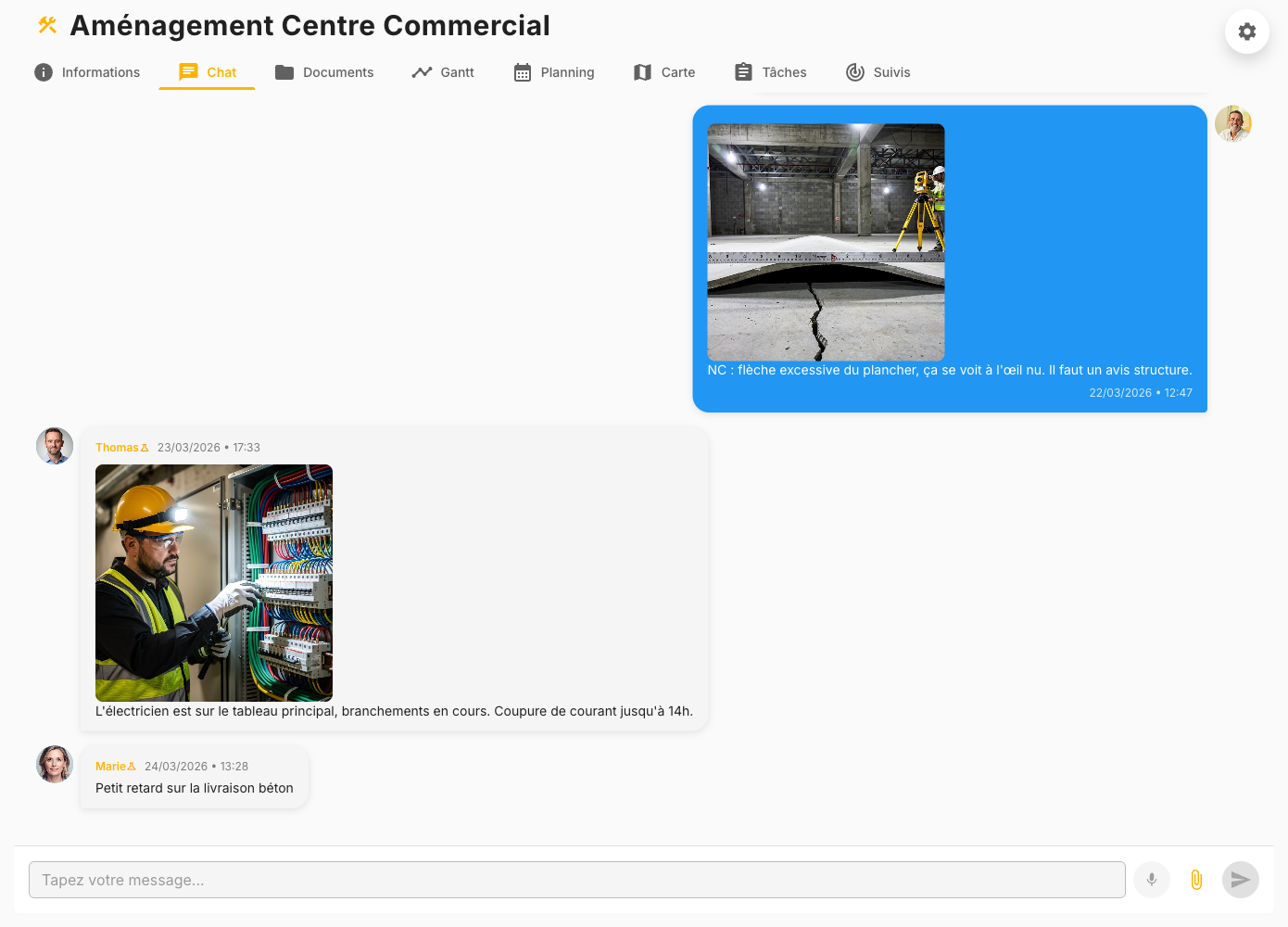Open the Suivis tab
Image resolution: width=1288 pixels, height=927 pixels.
coord(878,72)
